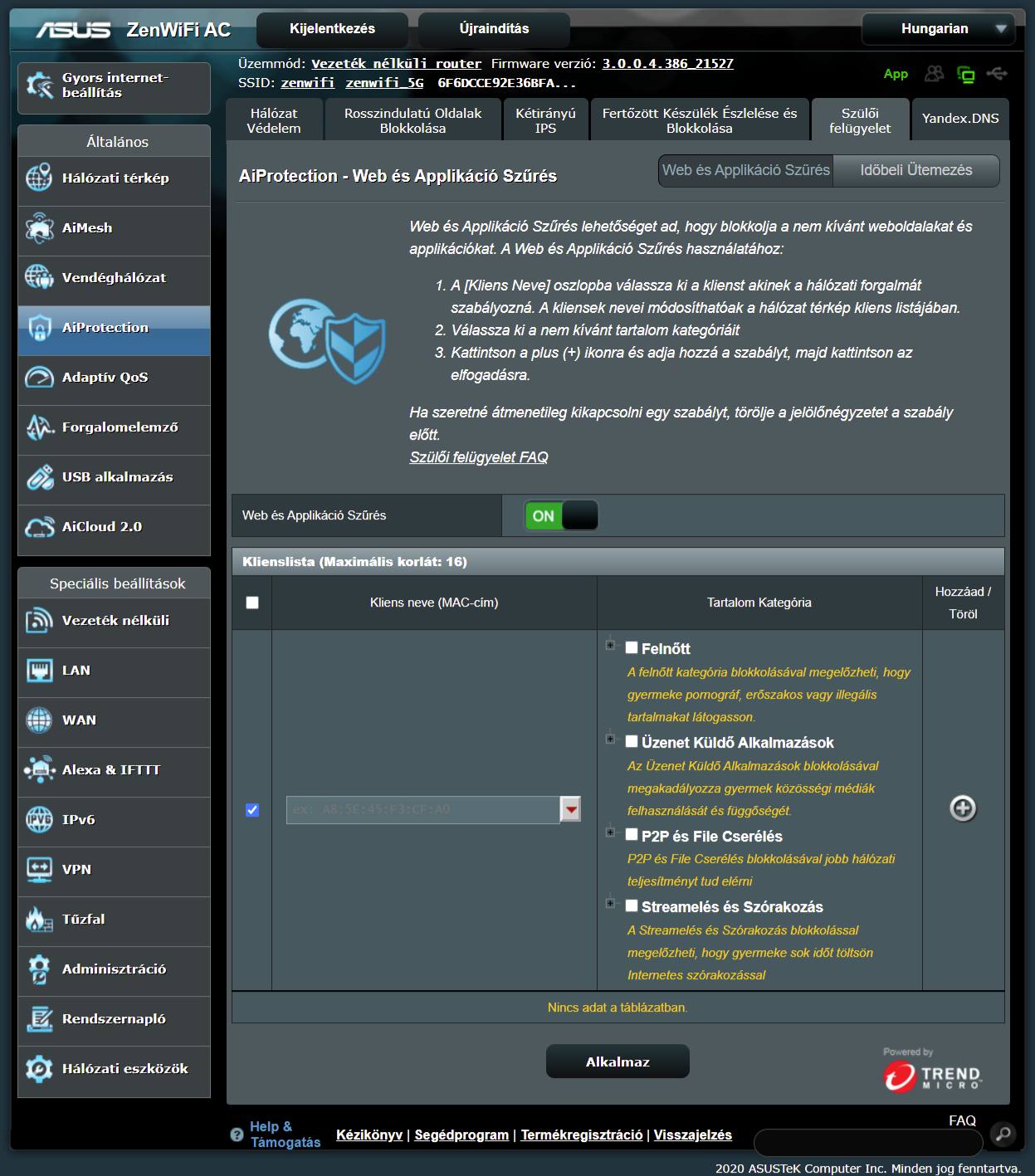
Task: Open client MAC address dropdown arrow
Action: click(x=570, y=809)
